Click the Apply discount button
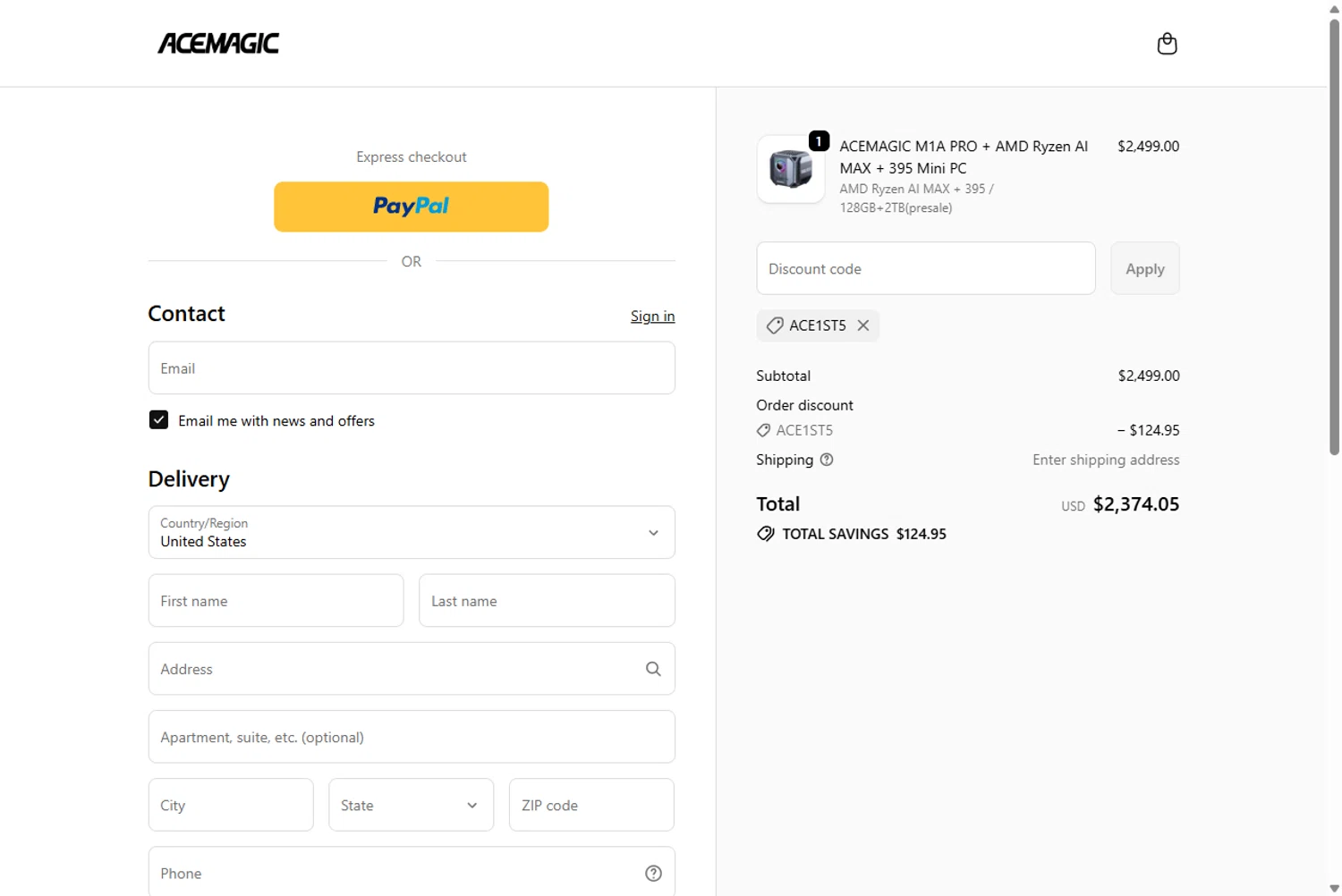This screenshot has height=896, width=1342. (x=1144, y=268)
